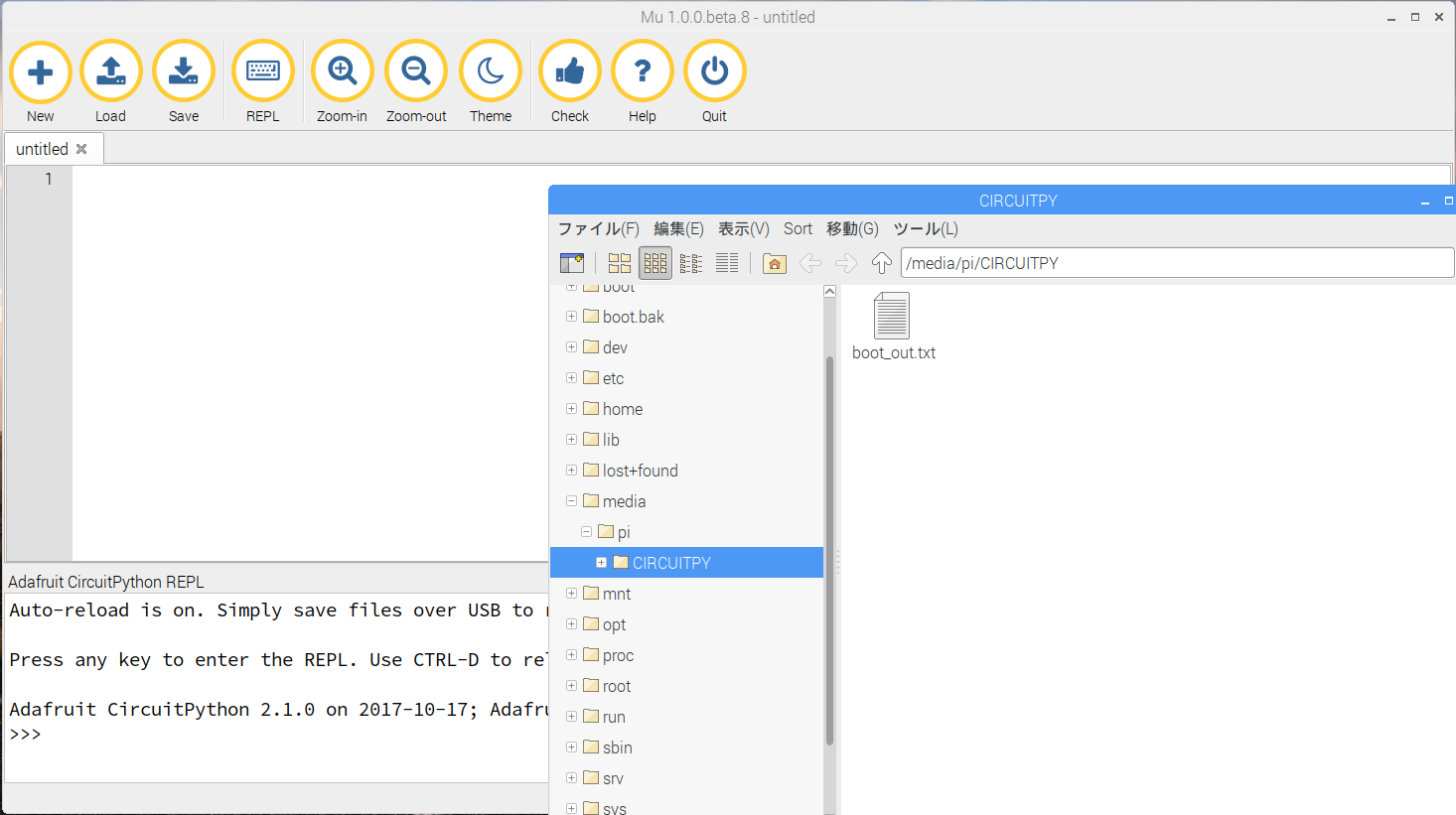Open the REPL in Mu

(262, 70)
